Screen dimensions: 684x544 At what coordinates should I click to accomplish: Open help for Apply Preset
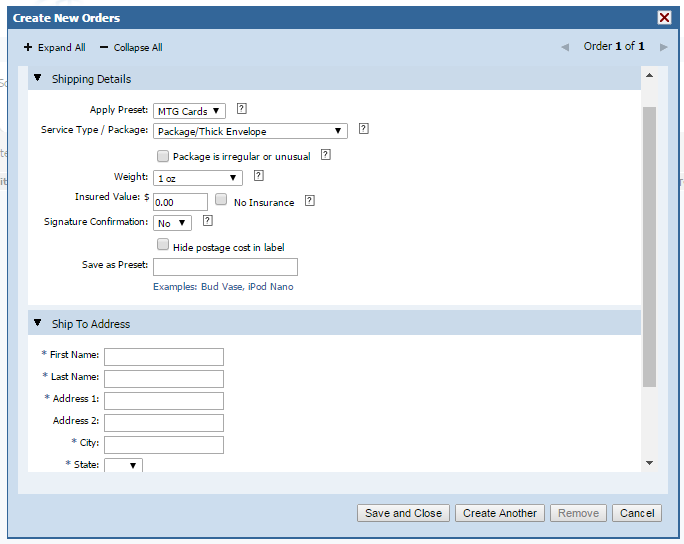click(x=241, y=109)
